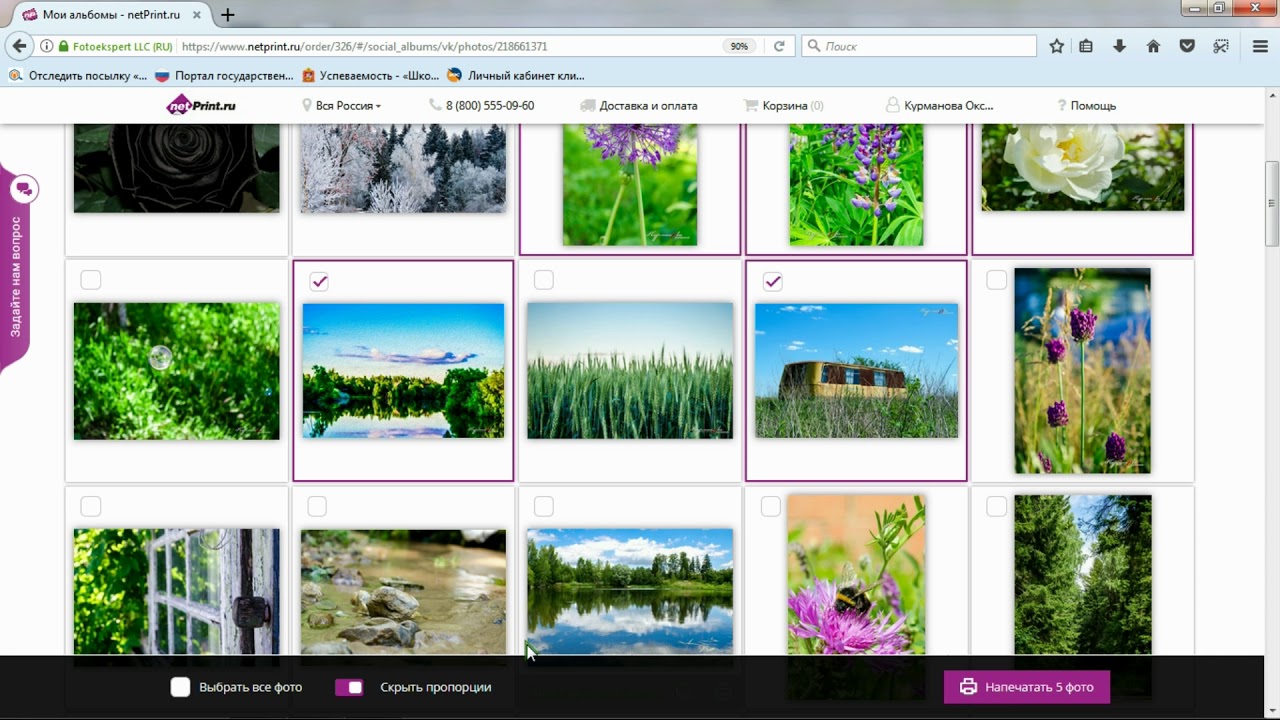Click the phone icon beside 8 (800)
Screen dimensions: 1280x720
pyautogui.click(x=435, y=105)
